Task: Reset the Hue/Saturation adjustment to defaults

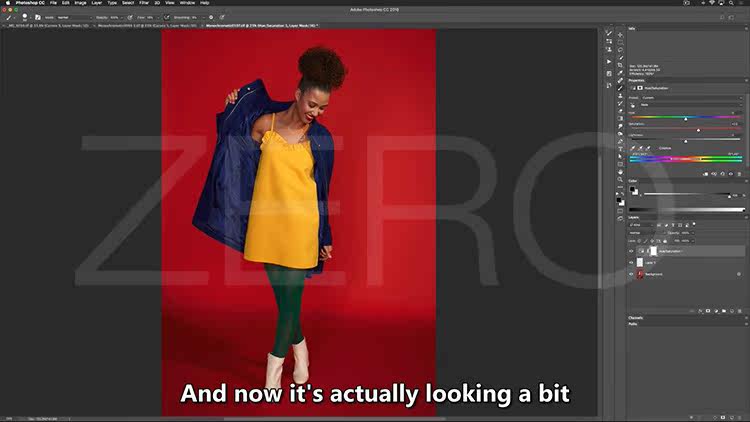Action: pos(723,174)
